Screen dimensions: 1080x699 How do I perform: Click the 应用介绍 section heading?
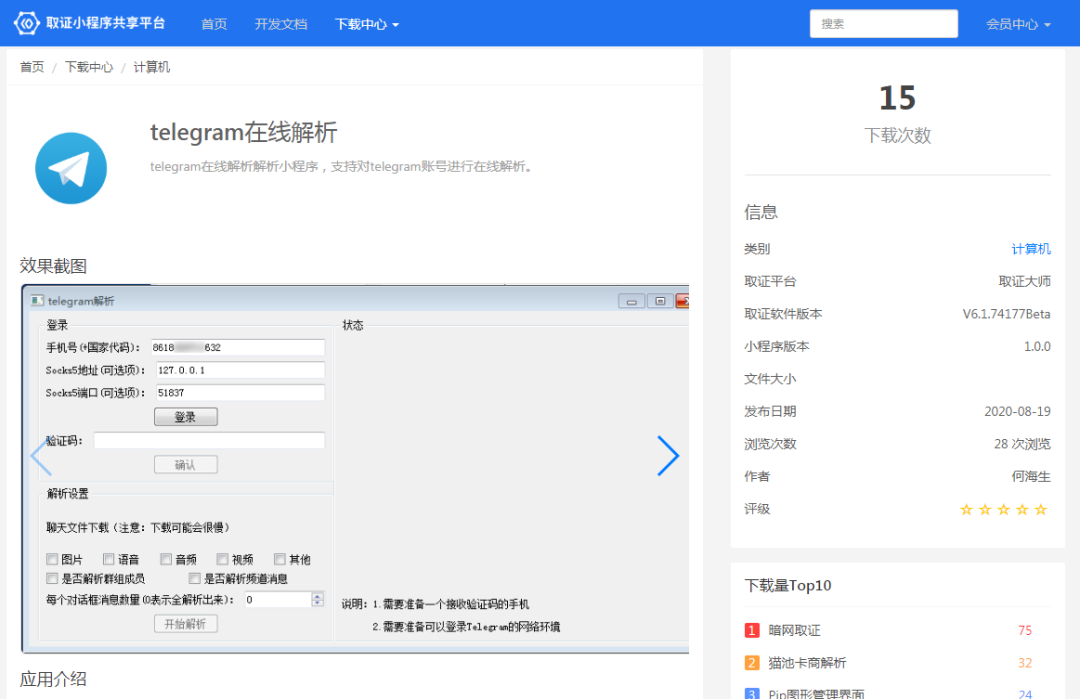pos(53,679)
